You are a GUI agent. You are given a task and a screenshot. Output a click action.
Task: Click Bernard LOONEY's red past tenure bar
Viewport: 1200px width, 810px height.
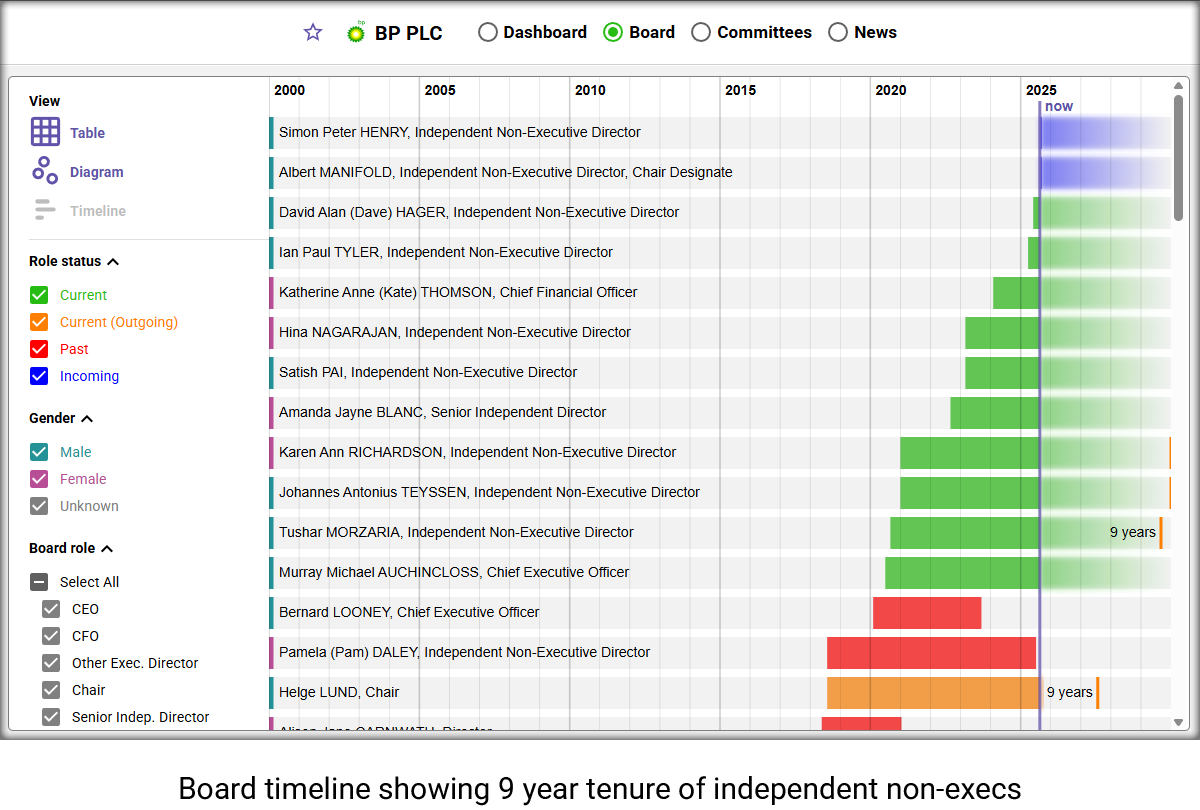(x=927, y=612)
